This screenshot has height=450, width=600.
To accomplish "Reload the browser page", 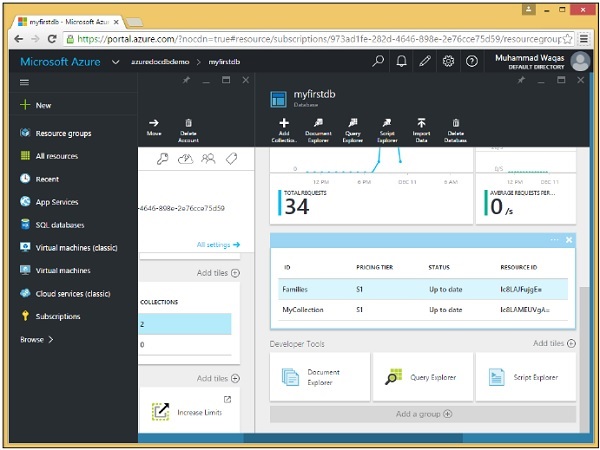I will click(52, 39).
